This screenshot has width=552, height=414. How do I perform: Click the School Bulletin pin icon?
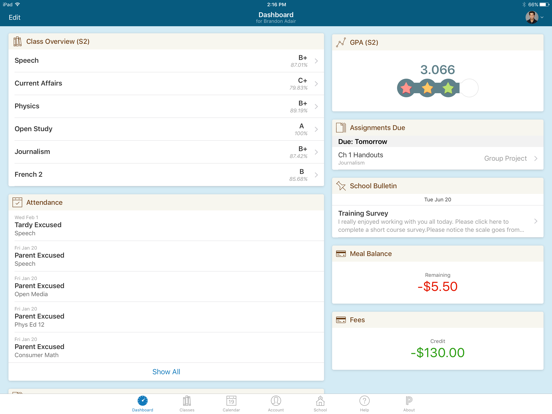click(341, 186)
